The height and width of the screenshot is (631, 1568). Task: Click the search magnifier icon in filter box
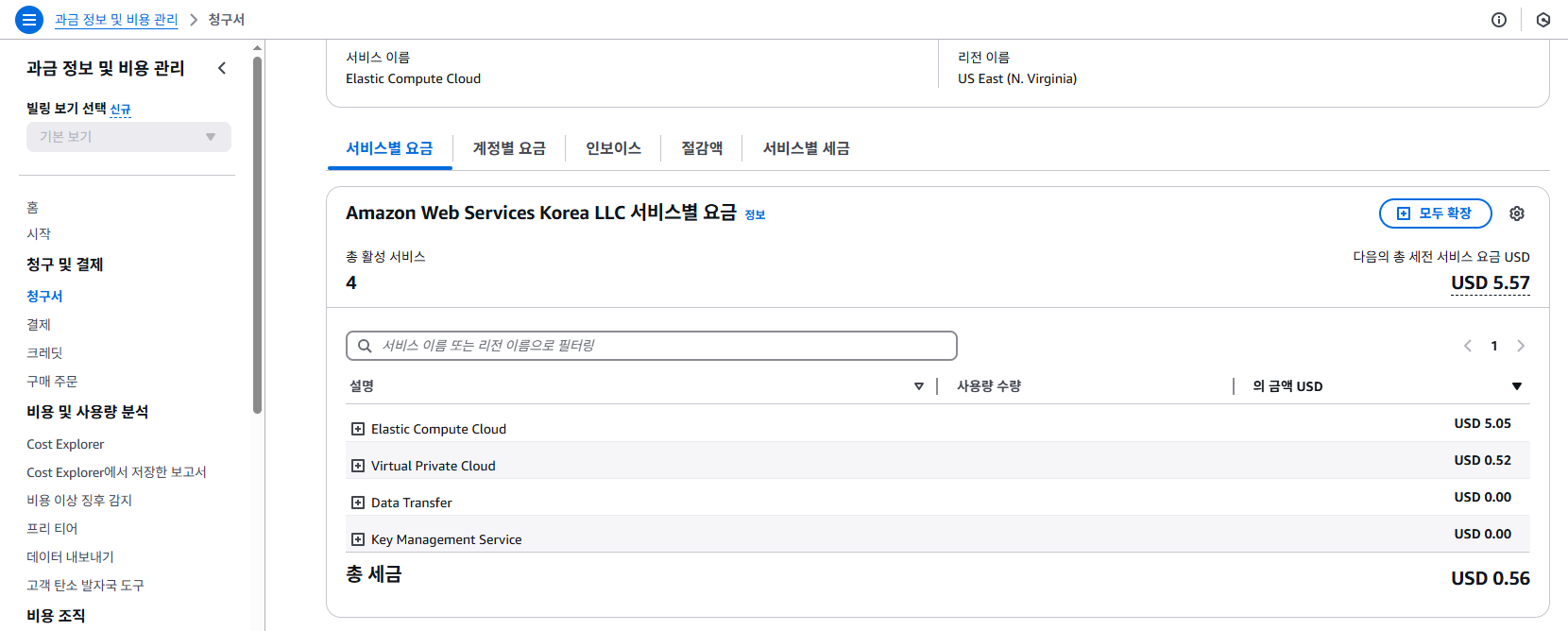click(x=365, y=346)
